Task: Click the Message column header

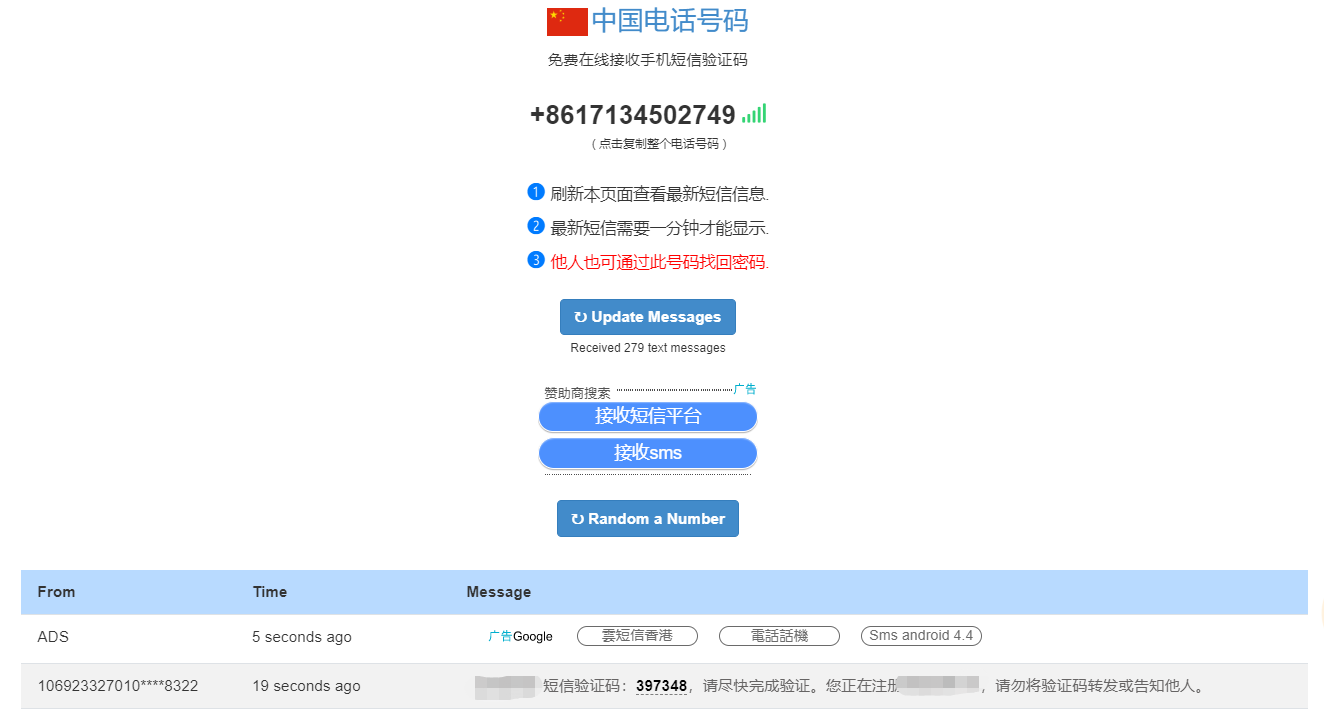Action: coord(498,591)
